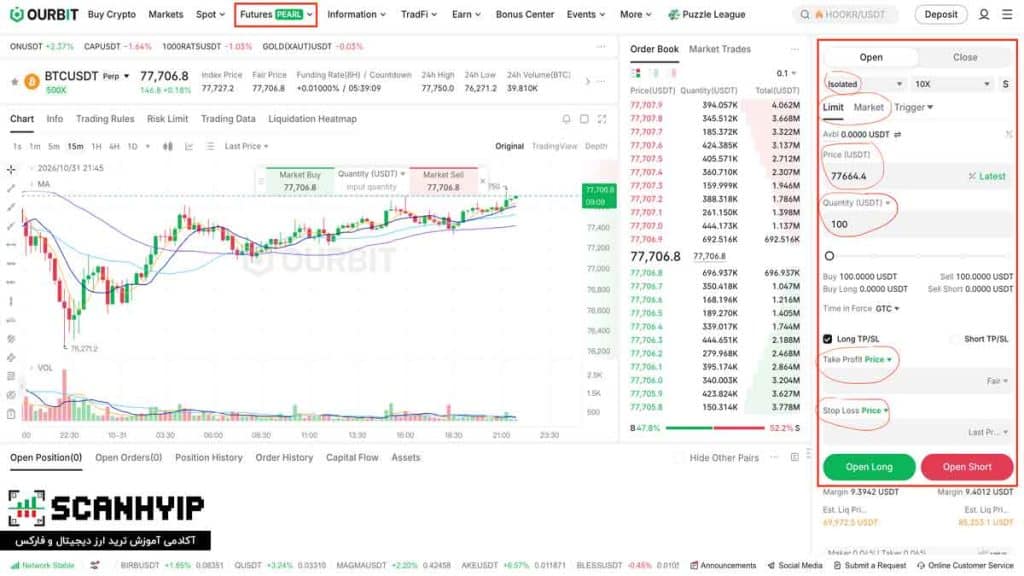The height and width of the screenshot is (576, 1024).
Task: Close the quick Market Buy/Sell panel
Action: [483, 181]
